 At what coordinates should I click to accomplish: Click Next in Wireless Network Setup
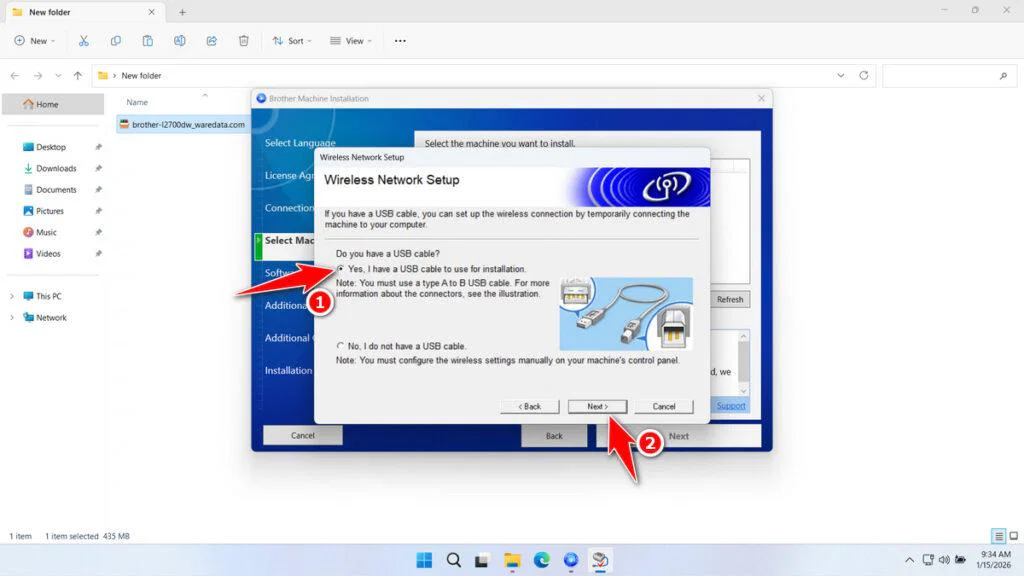point(597,406)
